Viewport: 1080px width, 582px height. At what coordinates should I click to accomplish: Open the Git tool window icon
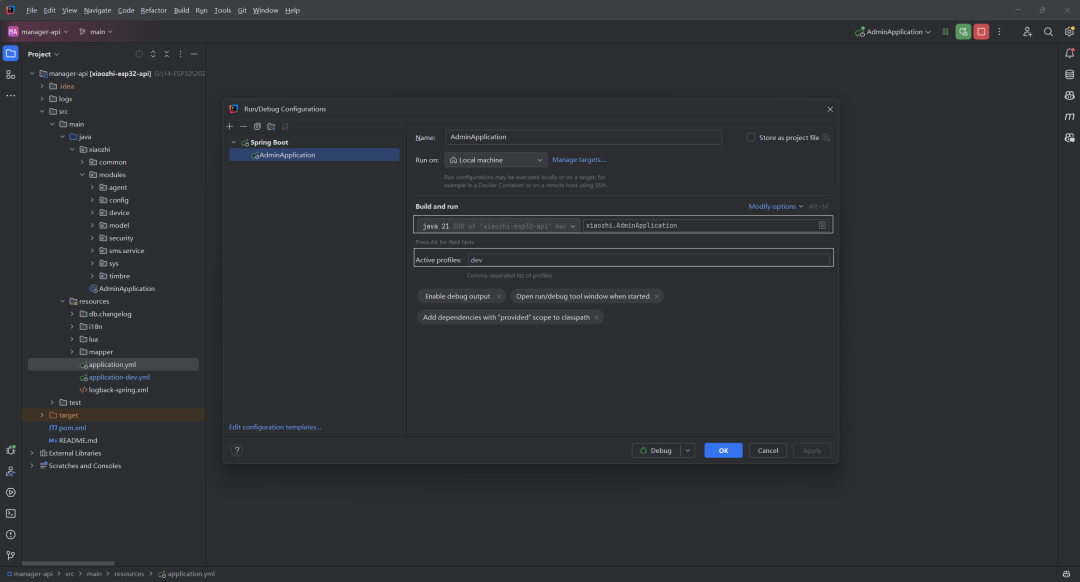click(x=10, y=555)
